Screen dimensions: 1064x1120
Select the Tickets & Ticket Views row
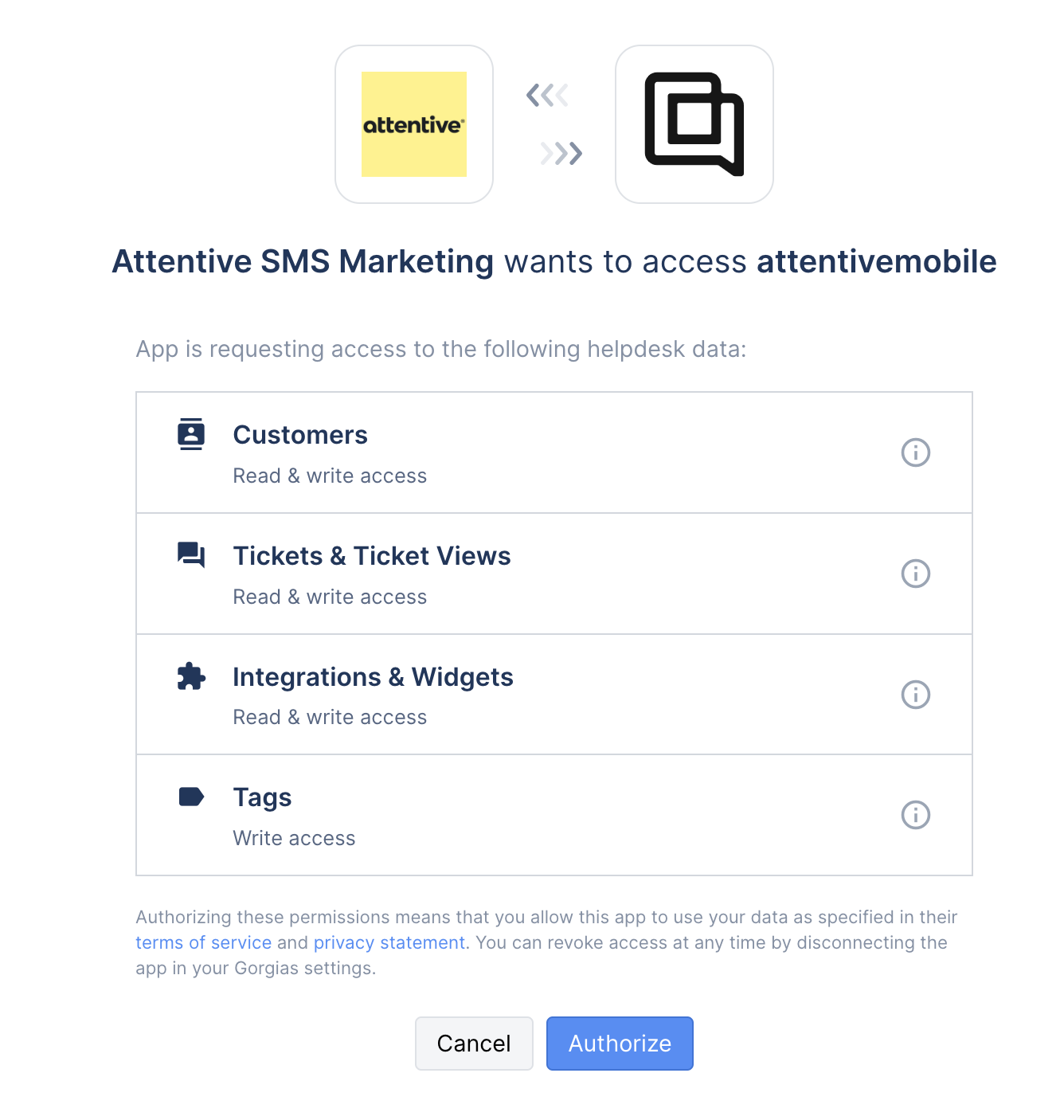[x=554, y=574]
